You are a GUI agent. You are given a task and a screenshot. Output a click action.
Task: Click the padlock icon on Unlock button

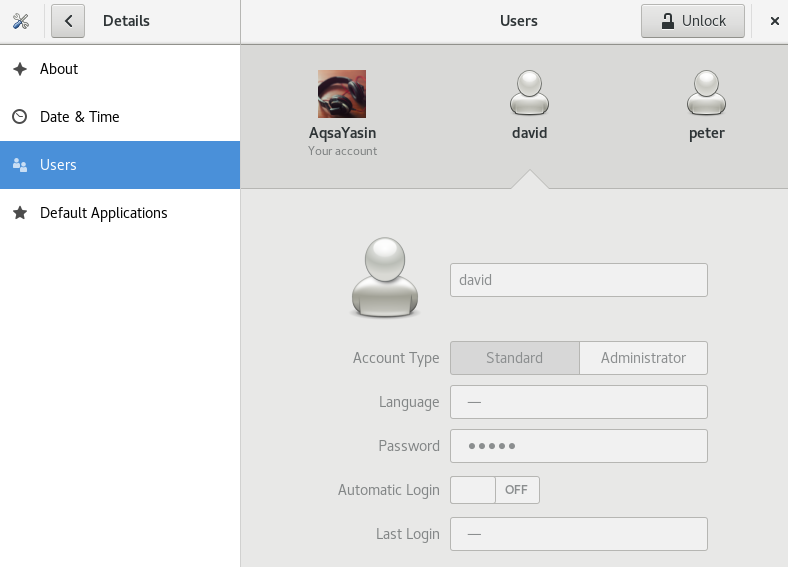pyautogui.click(x=667, y=21)
